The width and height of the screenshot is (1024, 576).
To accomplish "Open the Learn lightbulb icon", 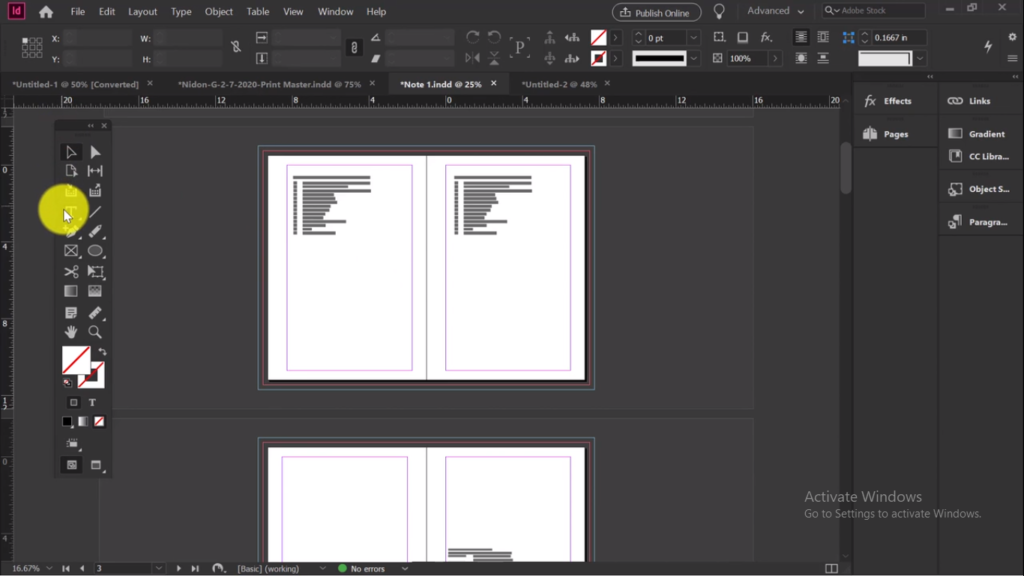I will pyautogui.click(x=719, y=12).
